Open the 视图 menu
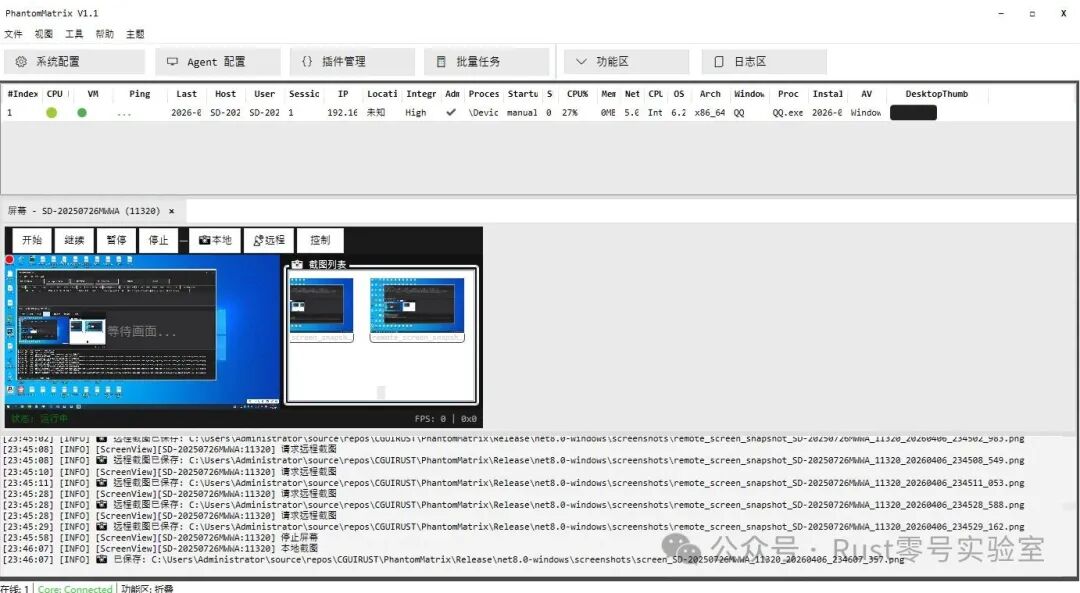Screen dimensions: 1080x593 pos(43,34)
